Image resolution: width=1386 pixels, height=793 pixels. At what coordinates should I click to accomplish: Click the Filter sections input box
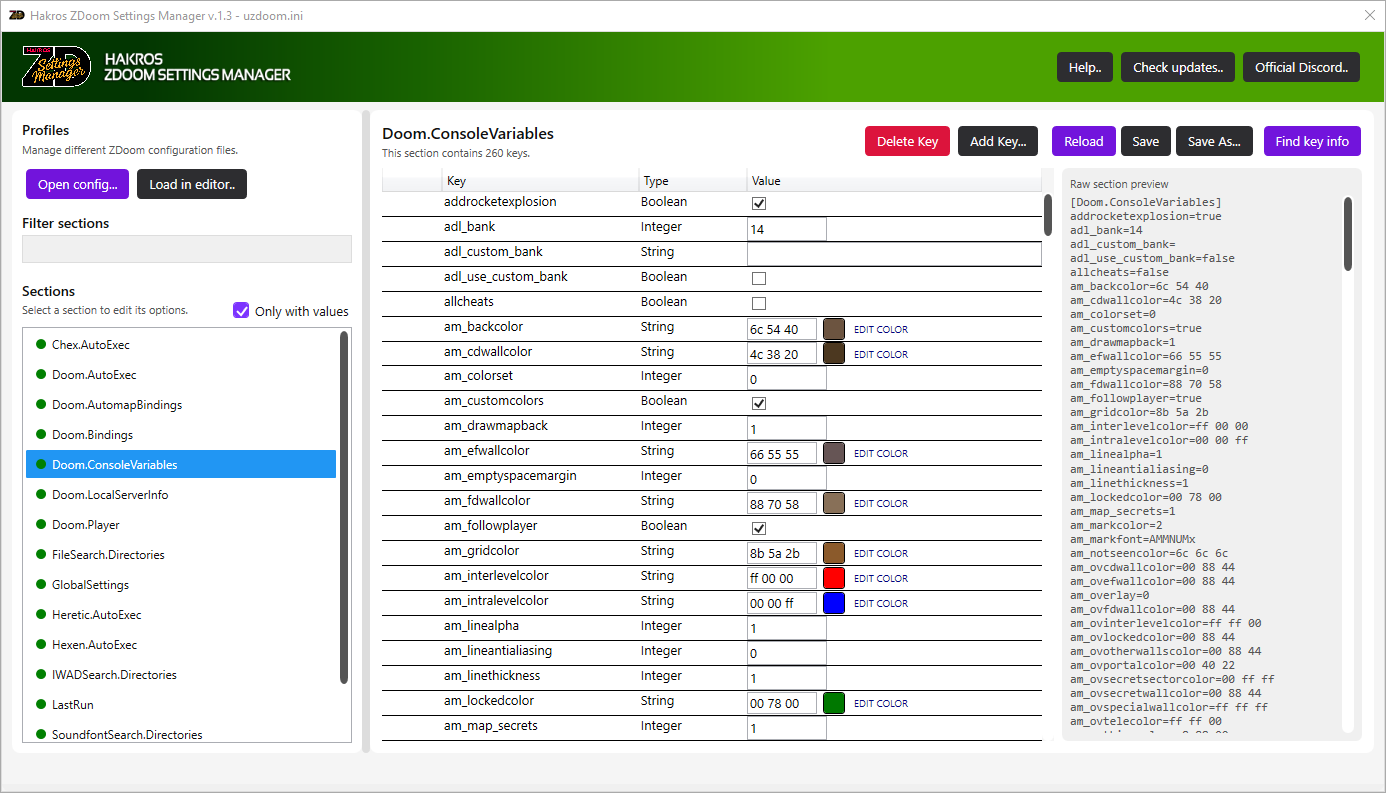point(187,249)
